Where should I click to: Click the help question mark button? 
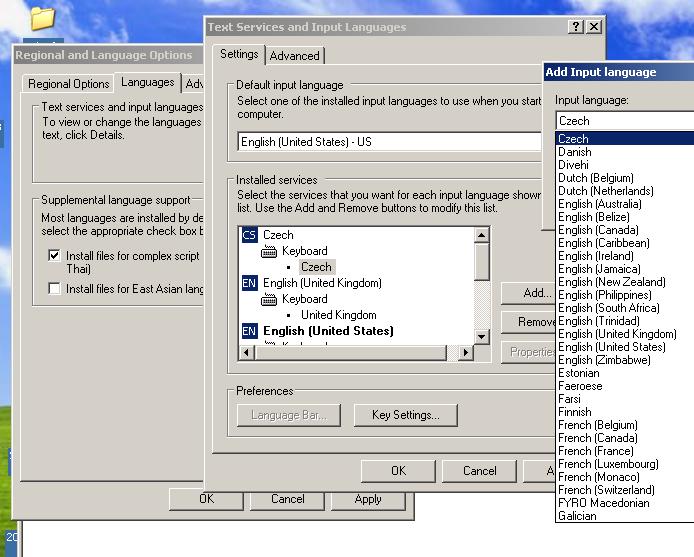(x=575, y=27)
